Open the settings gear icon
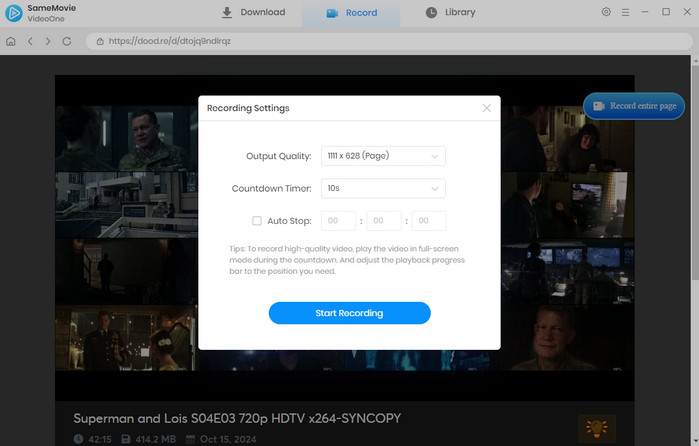The image size is (699, 446). click(x=606, y=12)
